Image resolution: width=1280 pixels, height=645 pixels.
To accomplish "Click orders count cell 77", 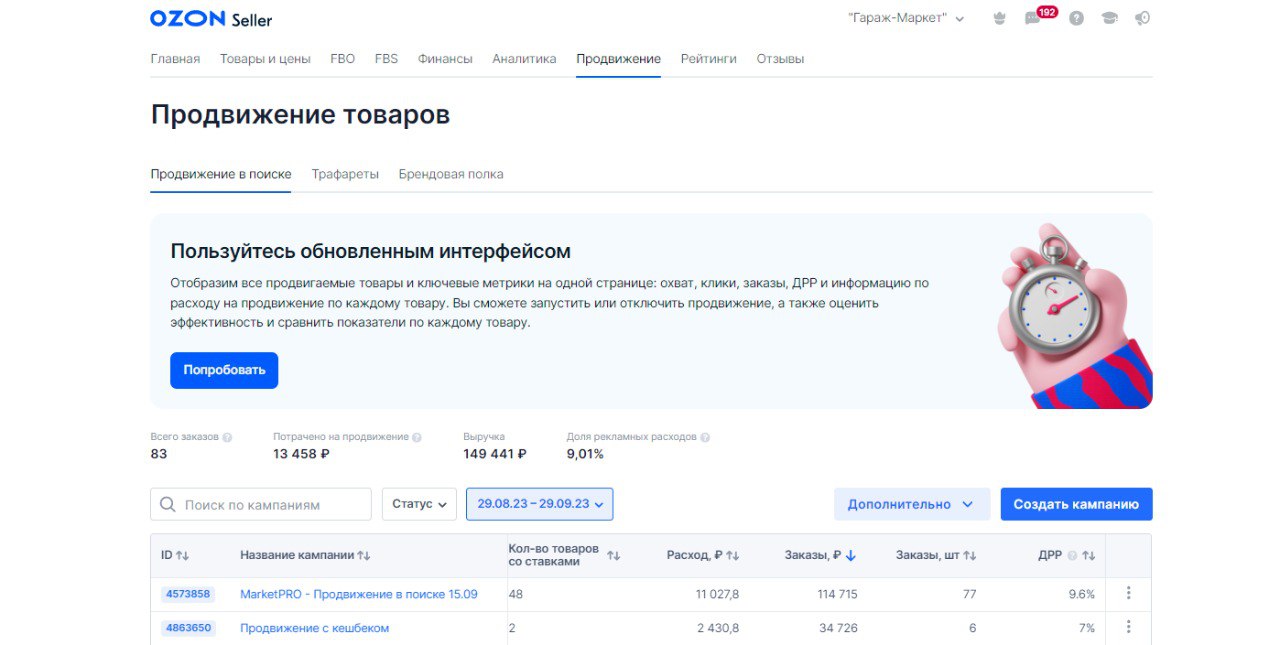I will click(969, 594).
